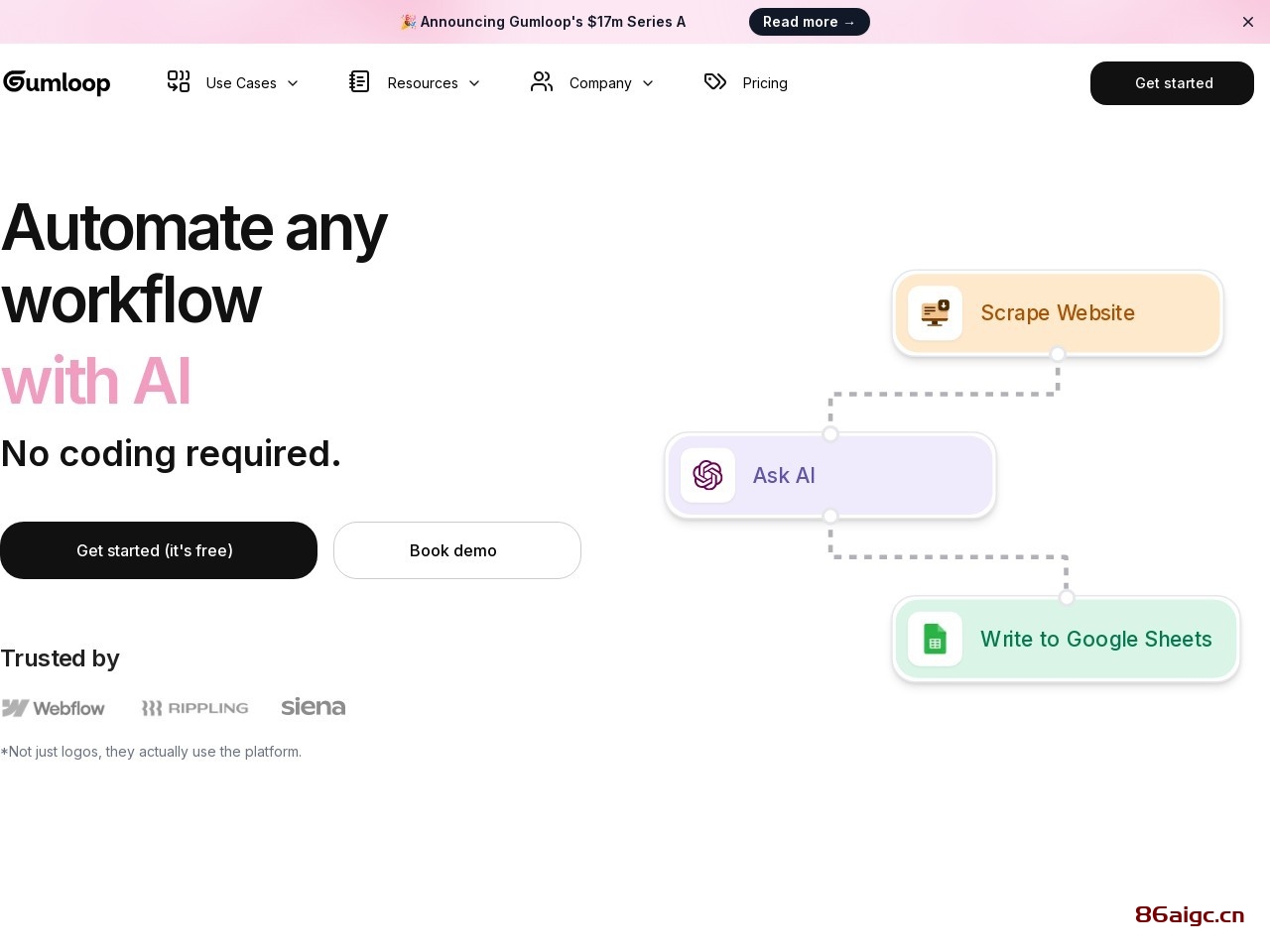Screen dimensions: 1270x952
Task: Click the top-right Get started button
Action: pyautogui.click(x=1172, y=83)
